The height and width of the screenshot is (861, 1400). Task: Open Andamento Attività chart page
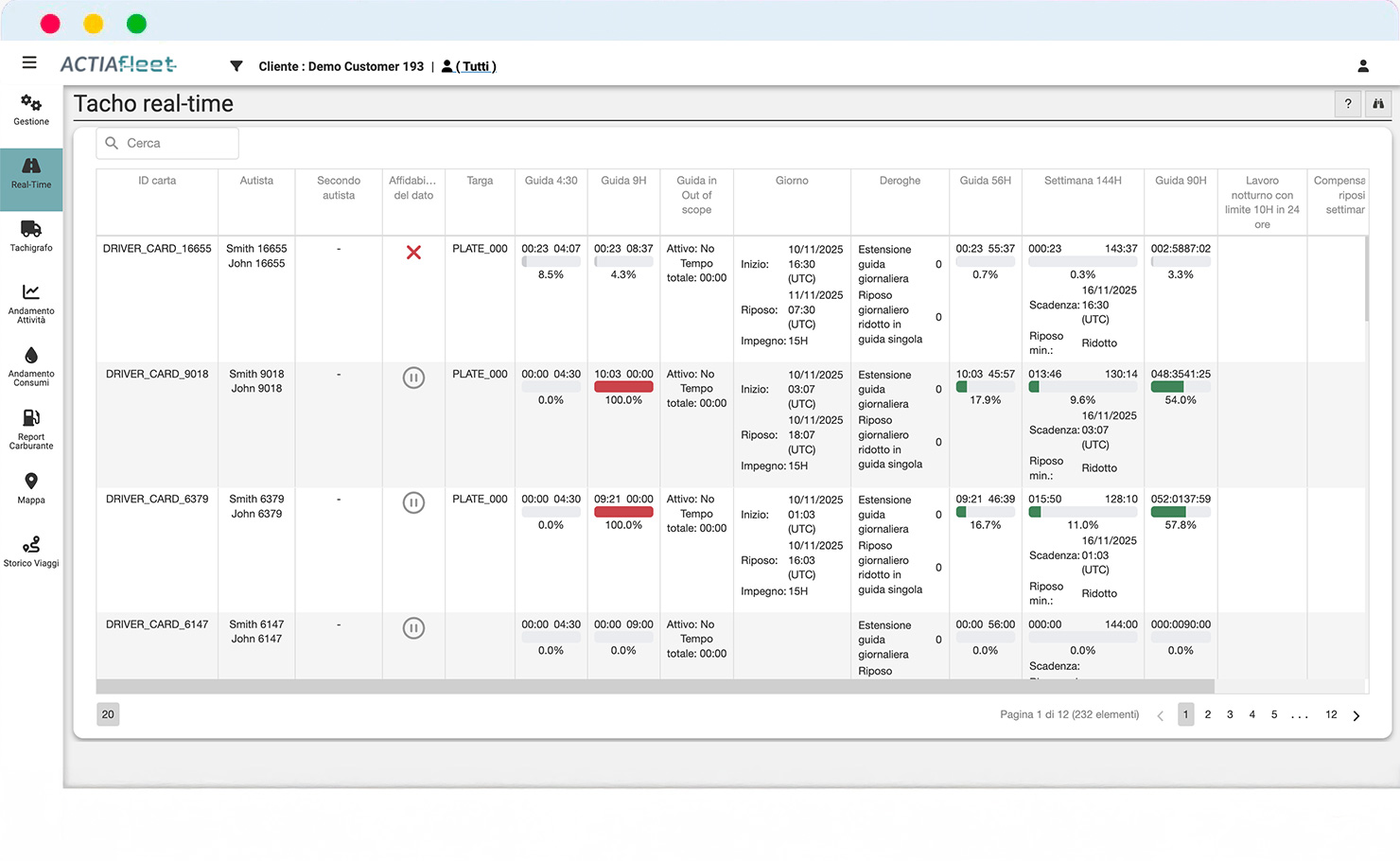coord(31,302)
